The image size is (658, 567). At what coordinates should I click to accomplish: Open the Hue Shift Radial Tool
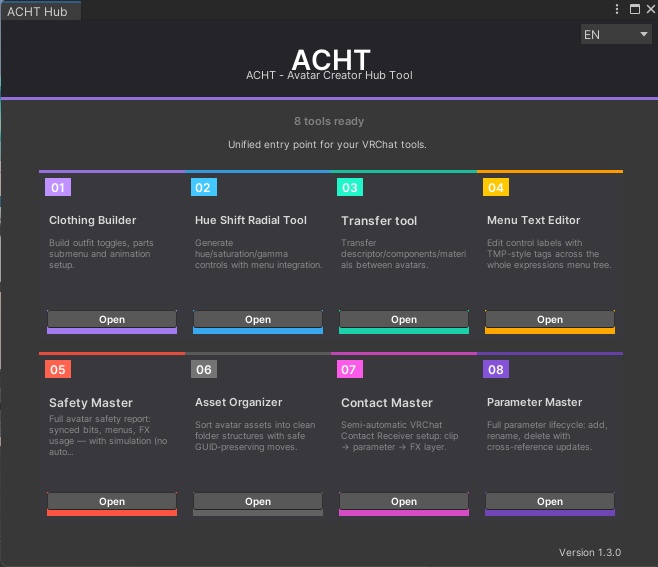coord(258,319)
